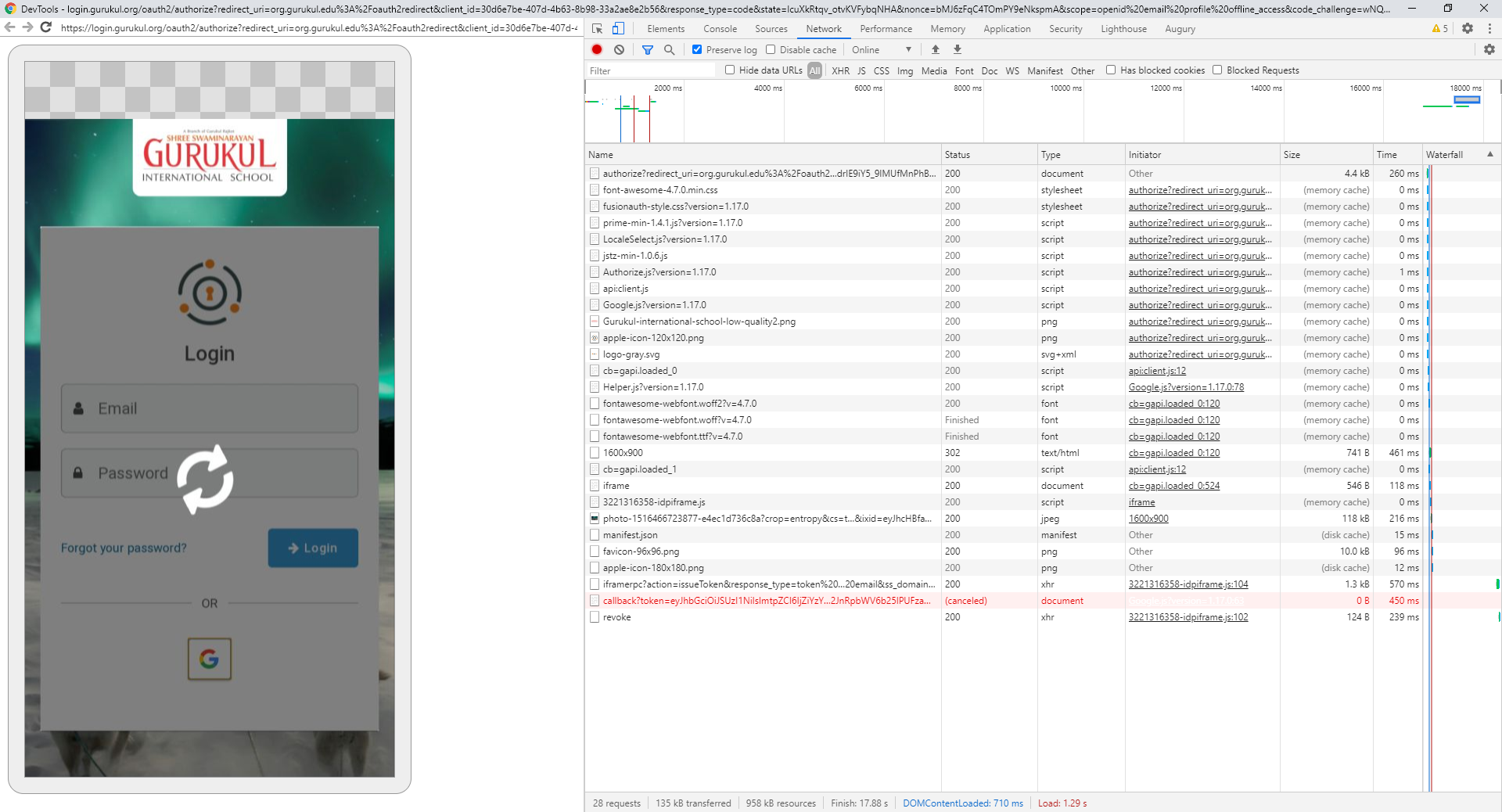Open network search magnifier icon
1502x812 pixels.
pyautogui.click(x=669, y=49)
